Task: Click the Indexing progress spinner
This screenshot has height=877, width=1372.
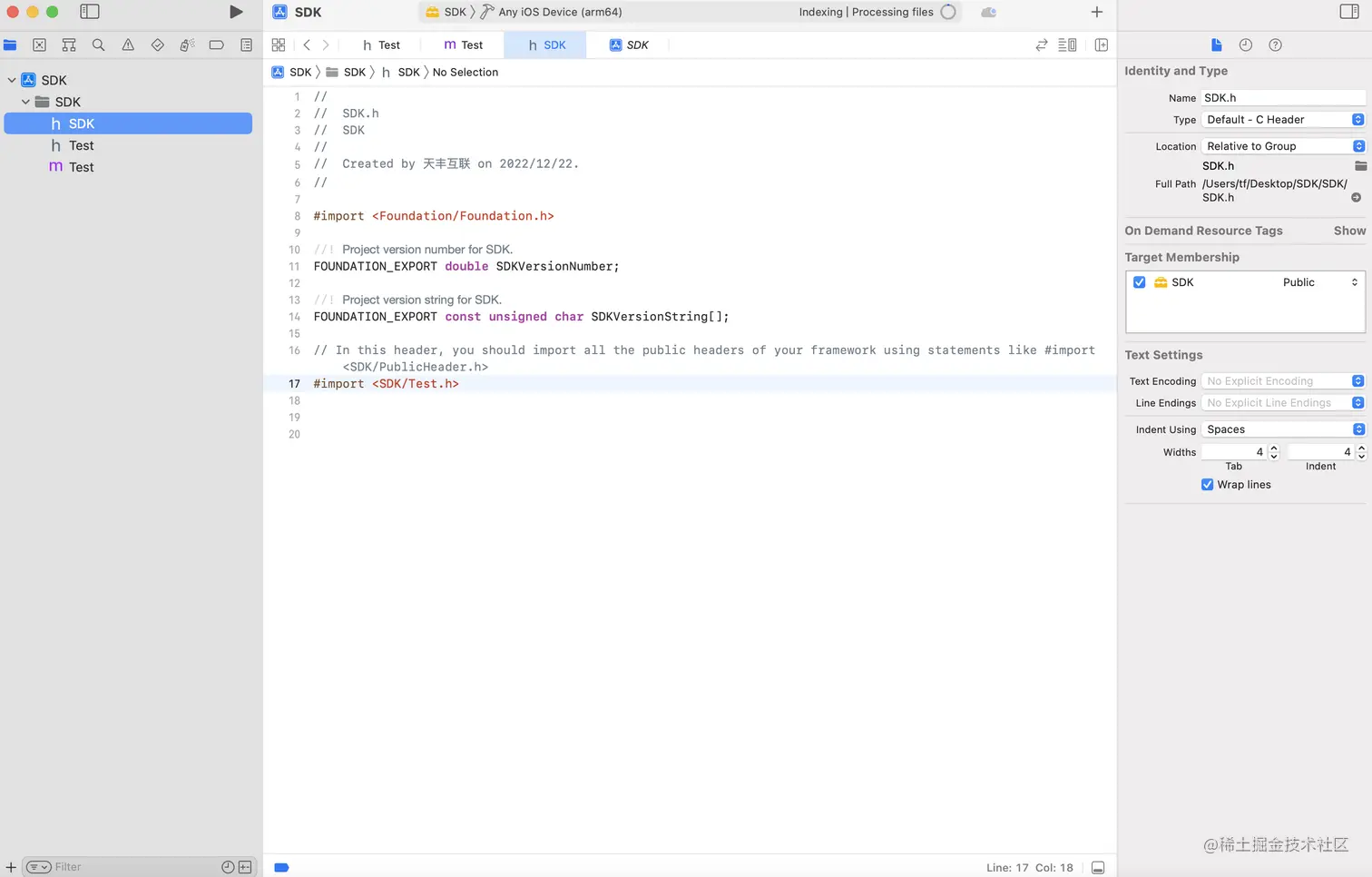Action: pyautogui.click(x=948, y=12)
